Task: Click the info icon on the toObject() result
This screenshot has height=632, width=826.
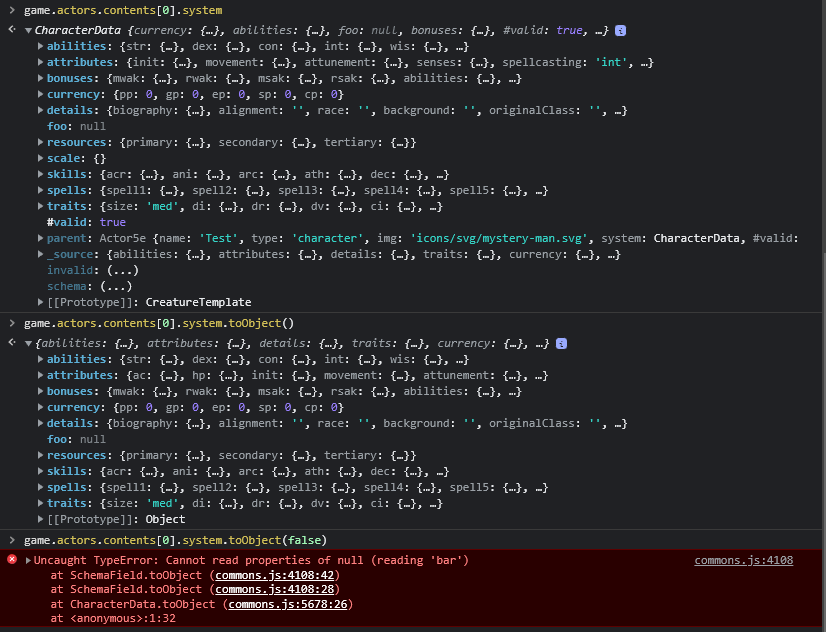Action: point(560,342)
